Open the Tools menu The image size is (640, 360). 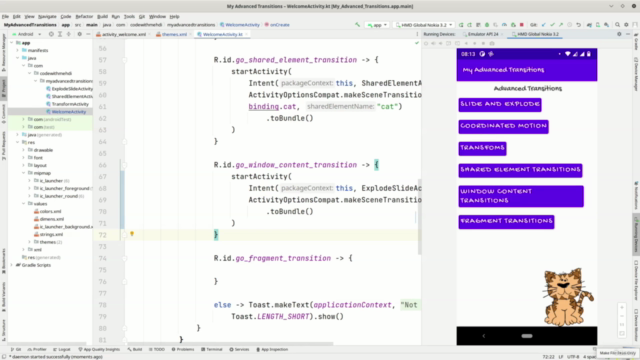129,17
